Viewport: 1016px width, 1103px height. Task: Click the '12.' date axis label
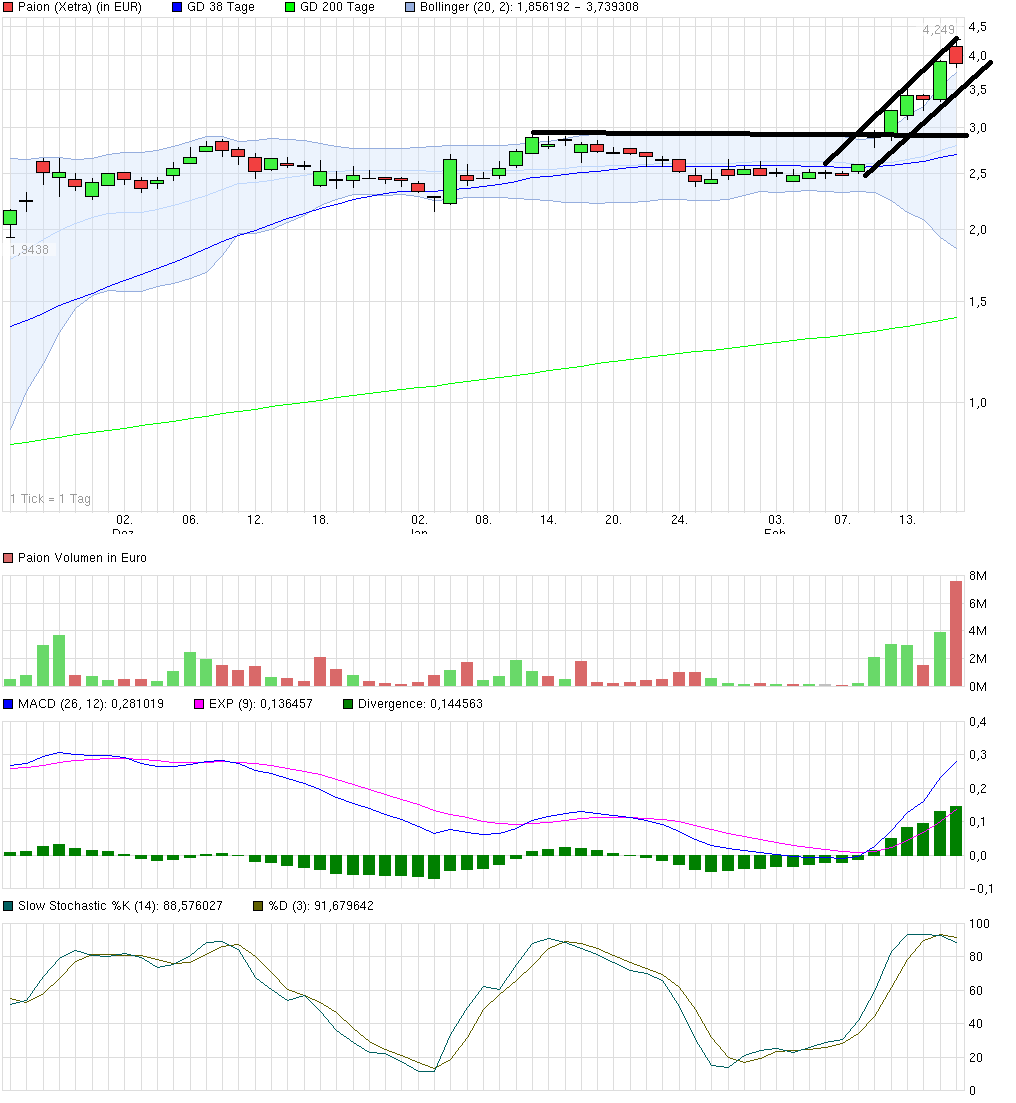click(255, 520)
